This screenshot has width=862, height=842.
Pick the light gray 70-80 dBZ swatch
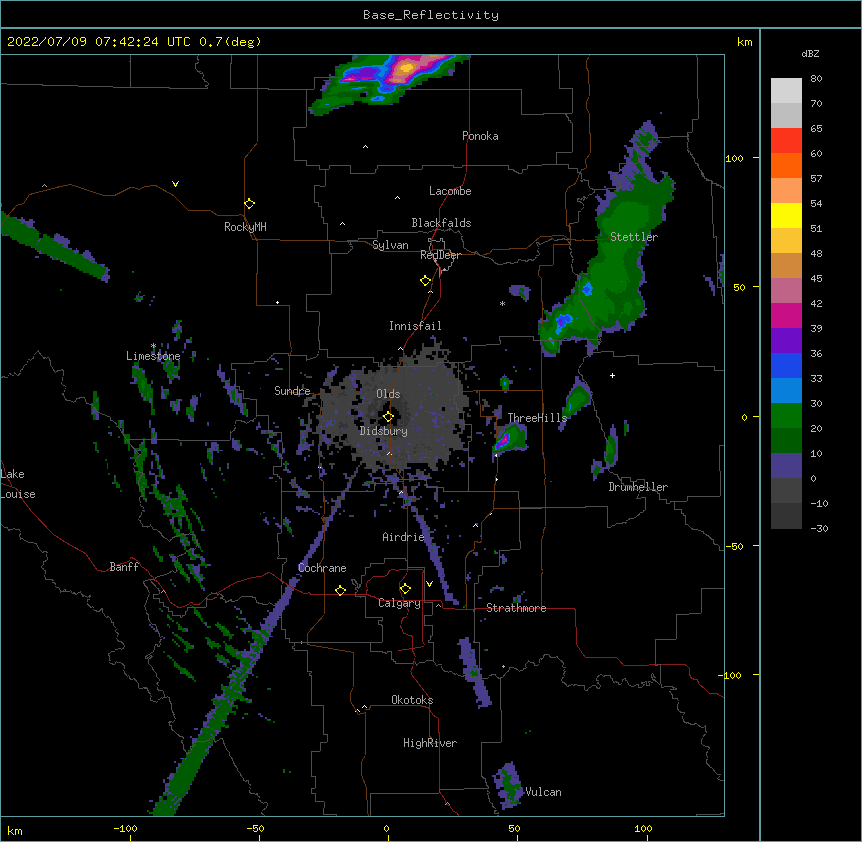click(786, 91)
